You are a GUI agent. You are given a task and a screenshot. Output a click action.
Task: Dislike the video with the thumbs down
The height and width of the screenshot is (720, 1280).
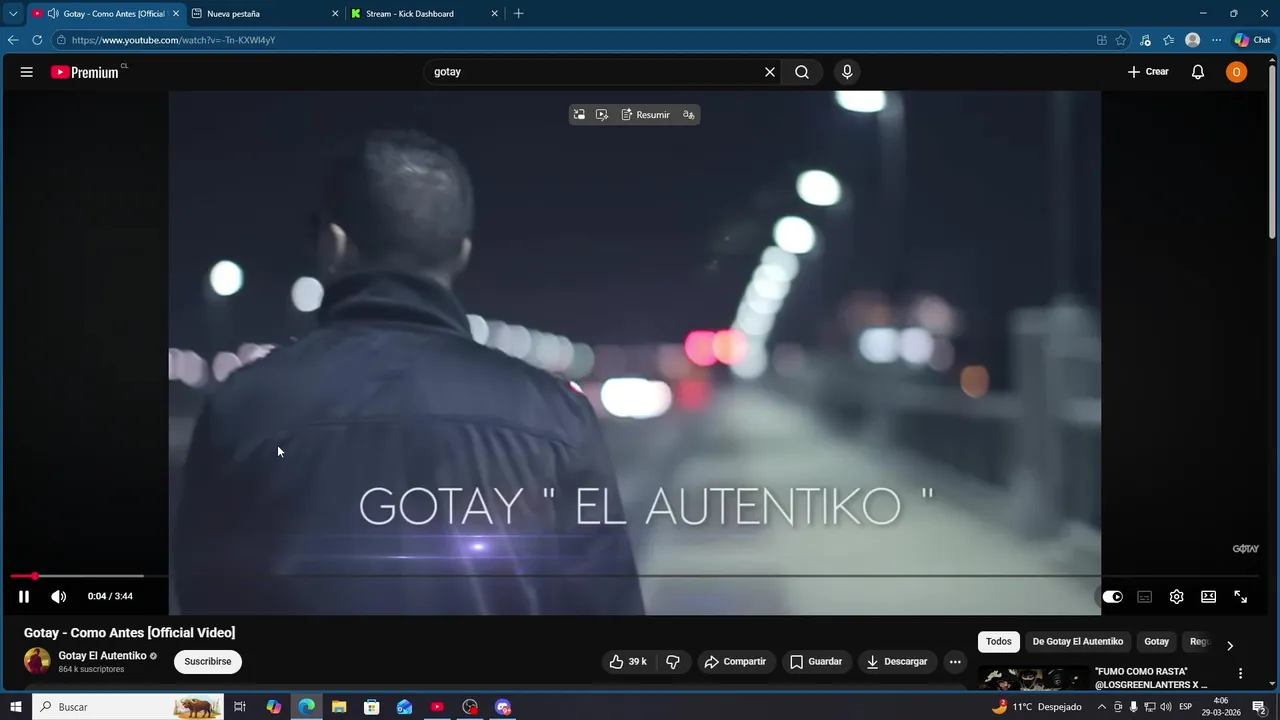tap(673, 662)
